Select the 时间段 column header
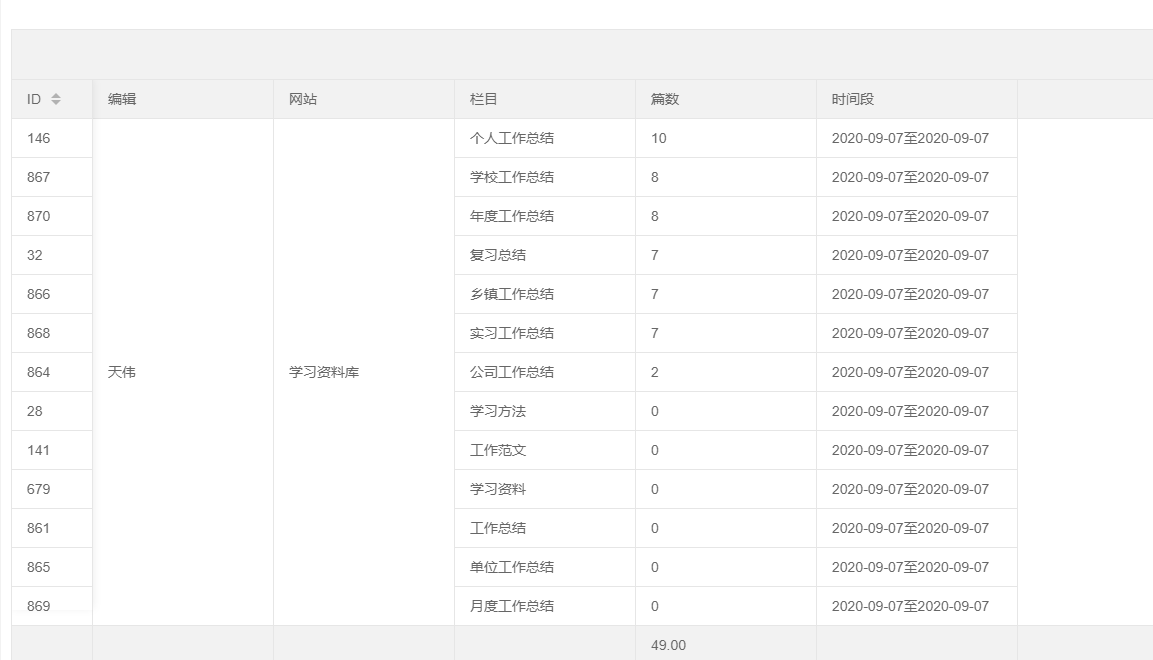Screen dimensions: 1153x660 point(853,99)
